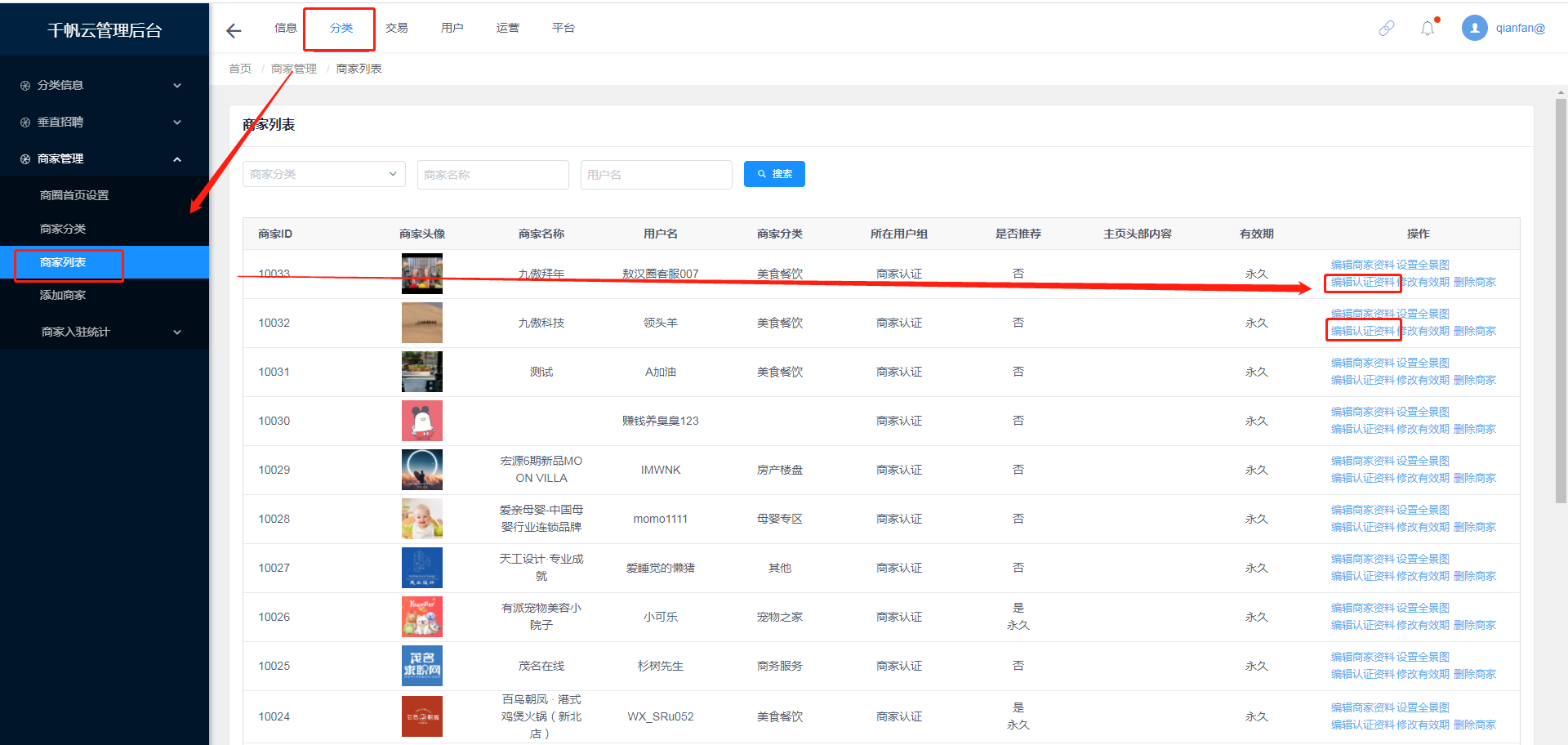The height and width of the screenshot is (745, 1568).
Task: Click 设置全景图 for merchant 10025
Action: (x=1423, y=657)
